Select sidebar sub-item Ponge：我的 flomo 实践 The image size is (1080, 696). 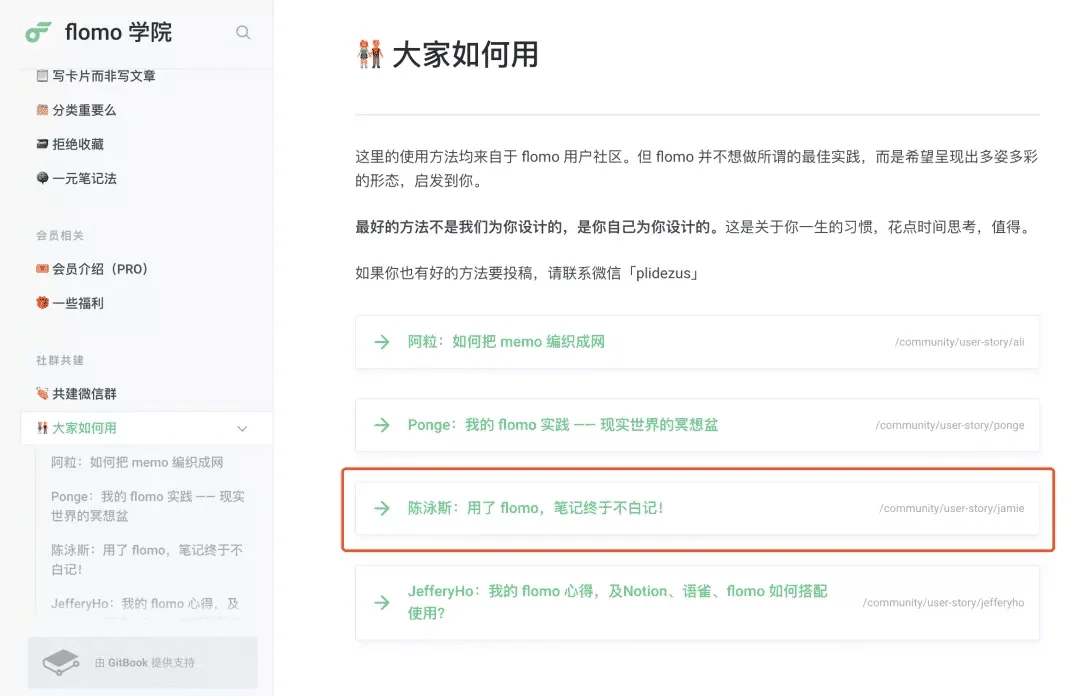[x=147, y=506]
